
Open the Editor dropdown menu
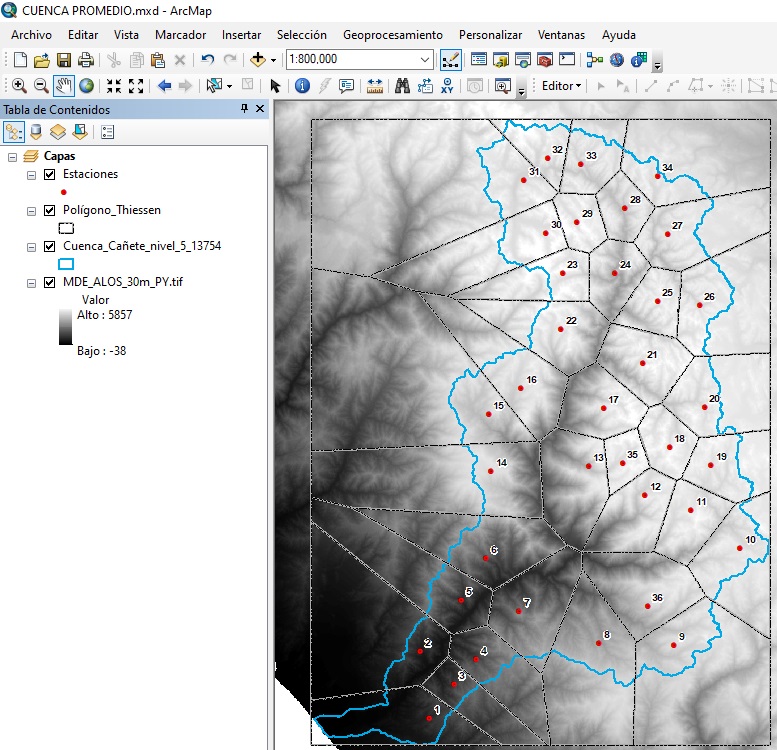pos(561,86)
